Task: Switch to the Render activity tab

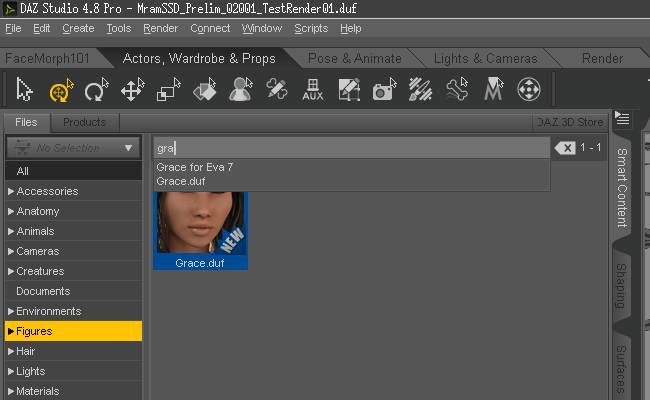Action: point(602,58)
